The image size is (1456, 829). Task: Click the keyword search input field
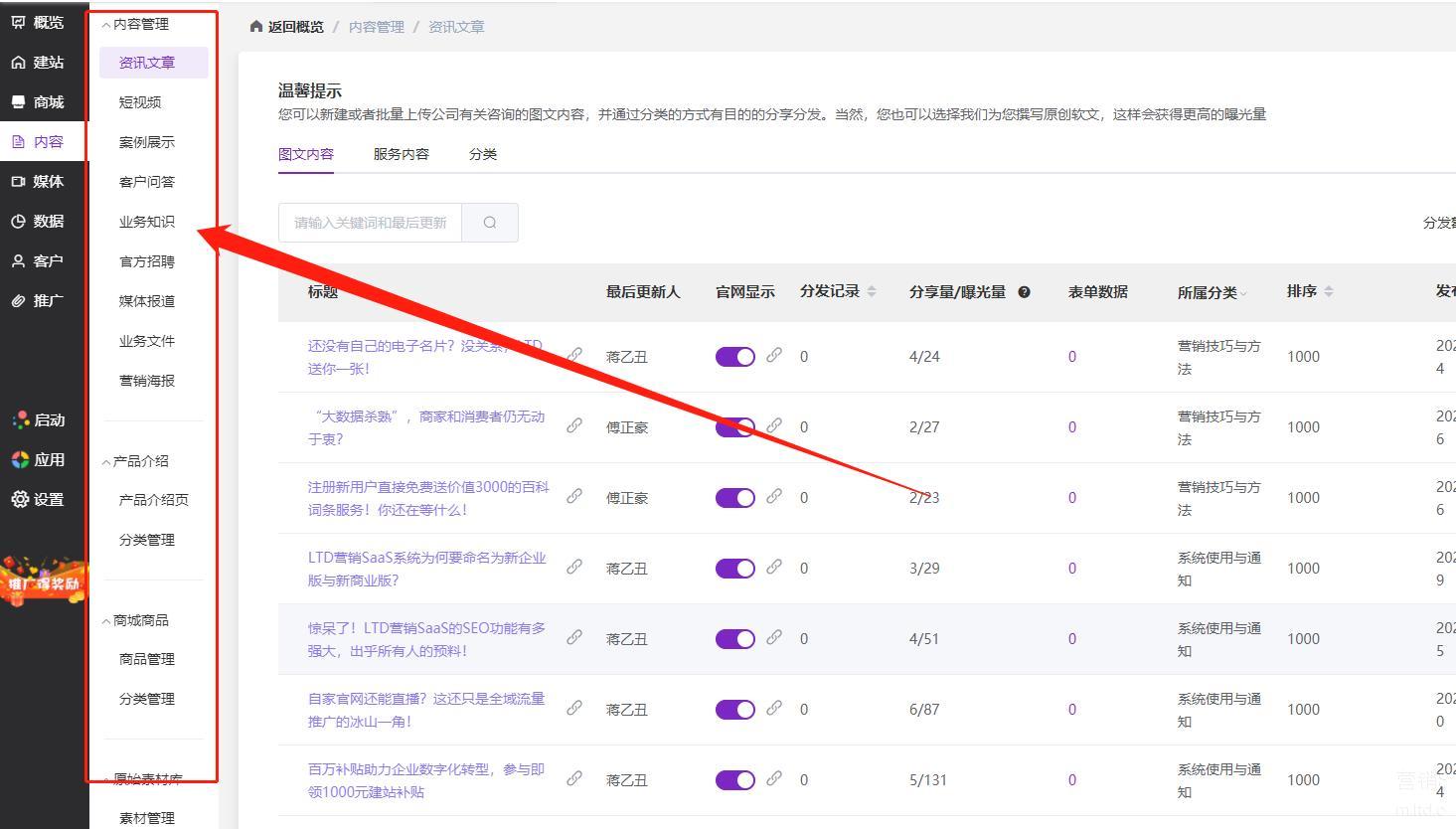coord(370,223)
